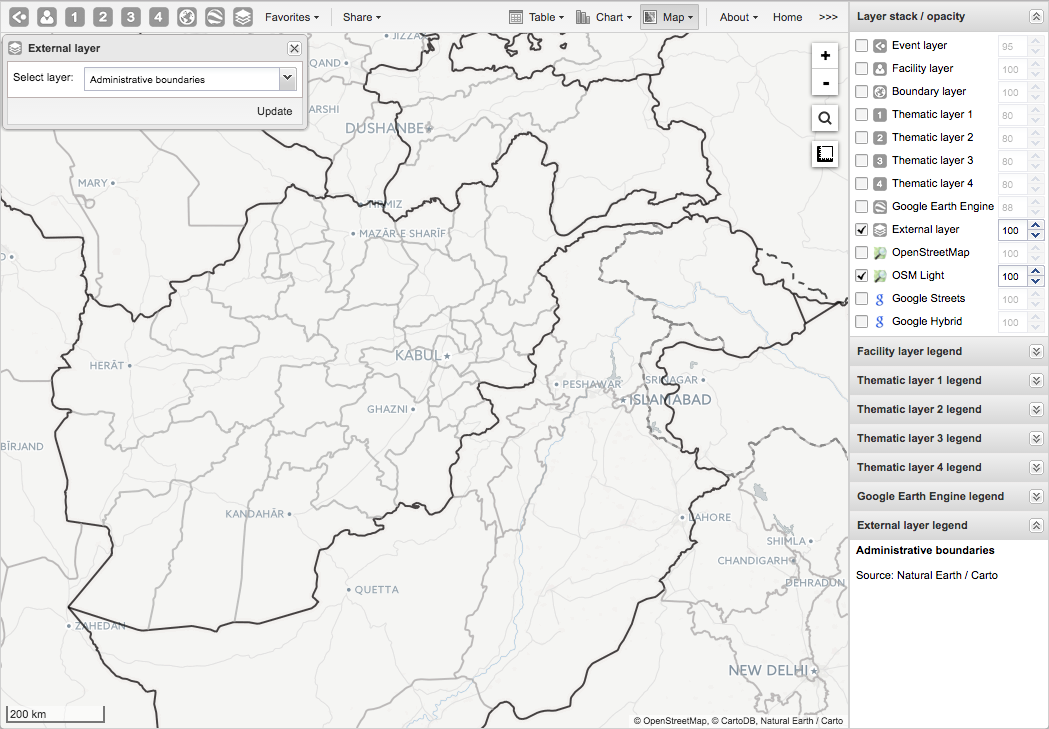Click the zoom to search magnifier icon
1049x729 pixels.
(x=824, y=118)
